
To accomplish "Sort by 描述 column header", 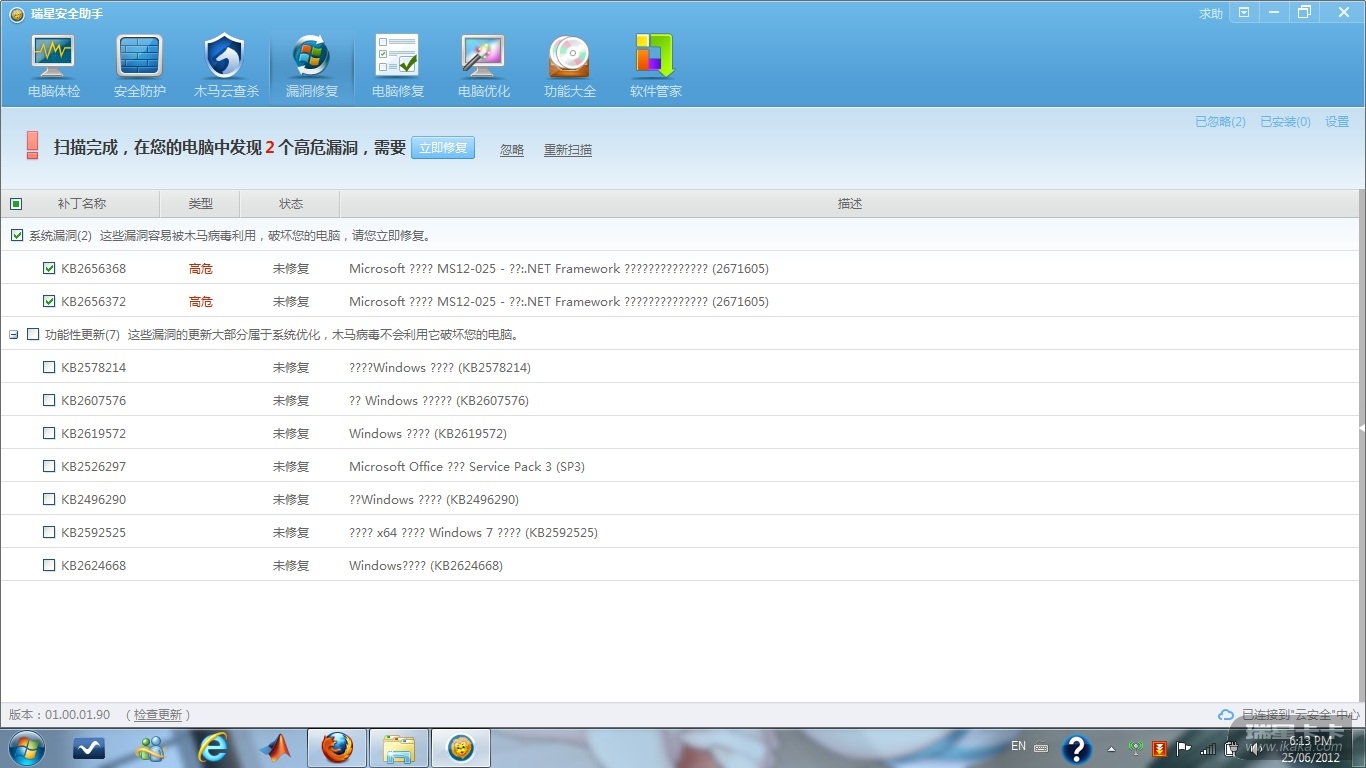I will click(x=850, y=204).
